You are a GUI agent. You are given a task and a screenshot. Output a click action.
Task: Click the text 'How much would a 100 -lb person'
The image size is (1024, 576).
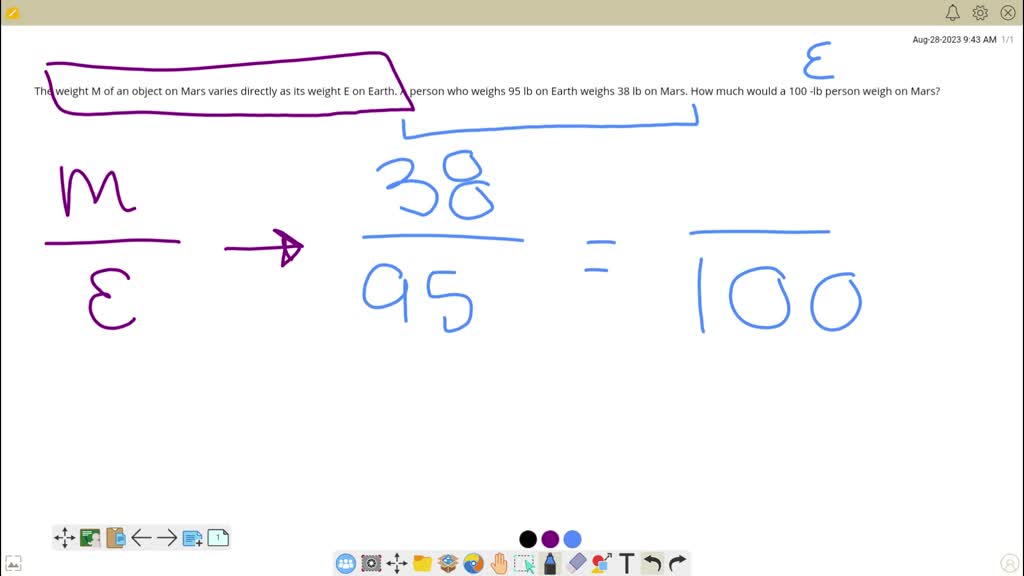tap(775, 91)
